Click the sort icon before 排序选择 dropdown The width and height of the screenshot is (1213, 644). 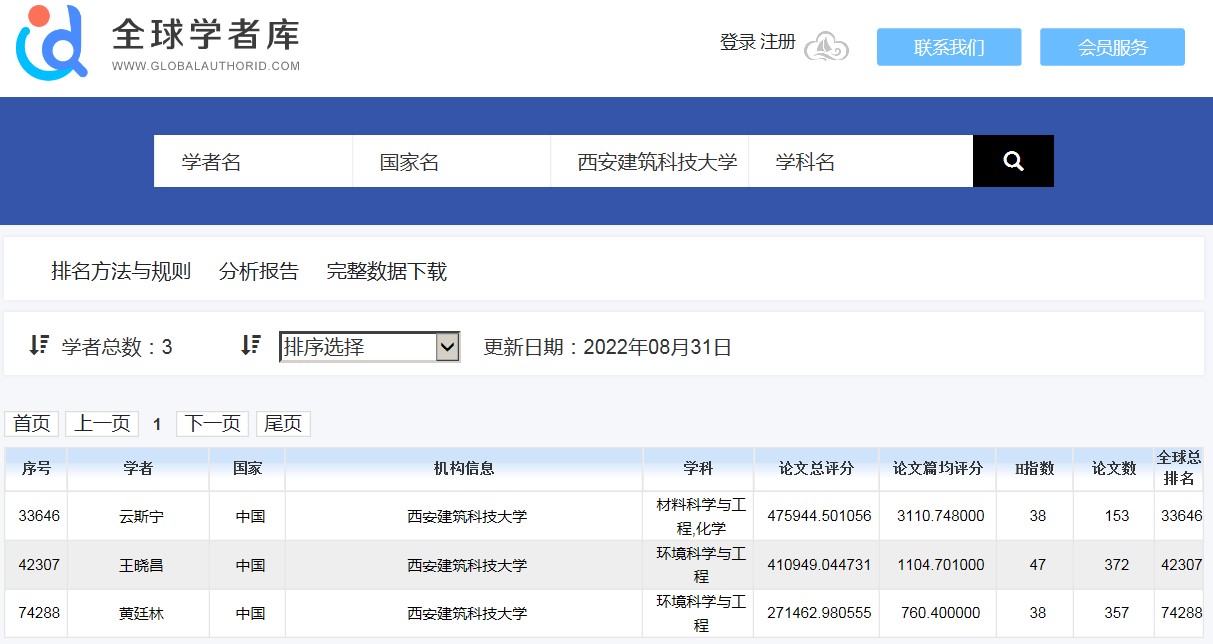coord(251,346)
